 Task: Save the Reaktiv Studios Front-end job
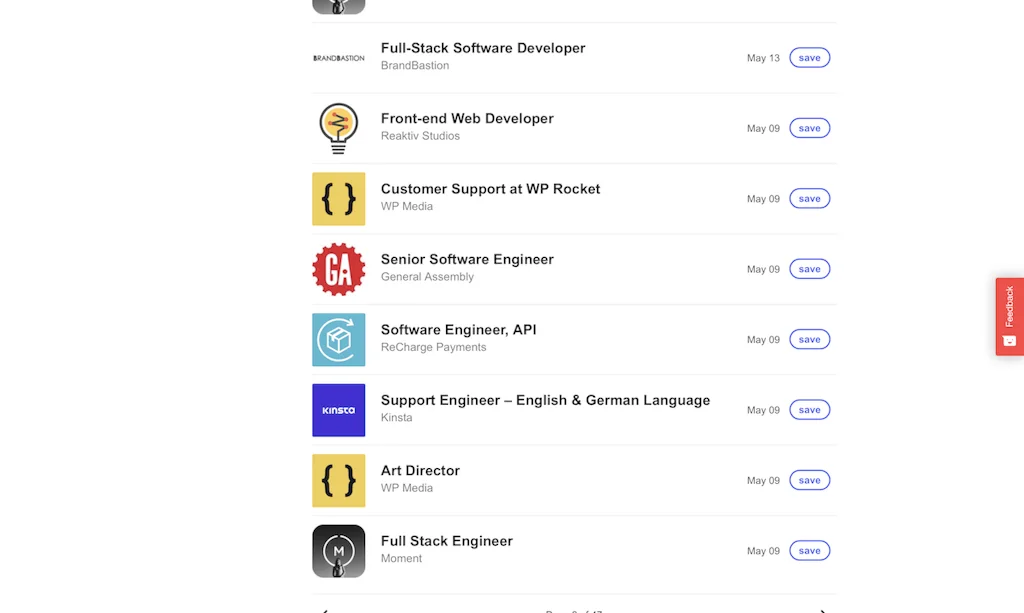[809, 128]
